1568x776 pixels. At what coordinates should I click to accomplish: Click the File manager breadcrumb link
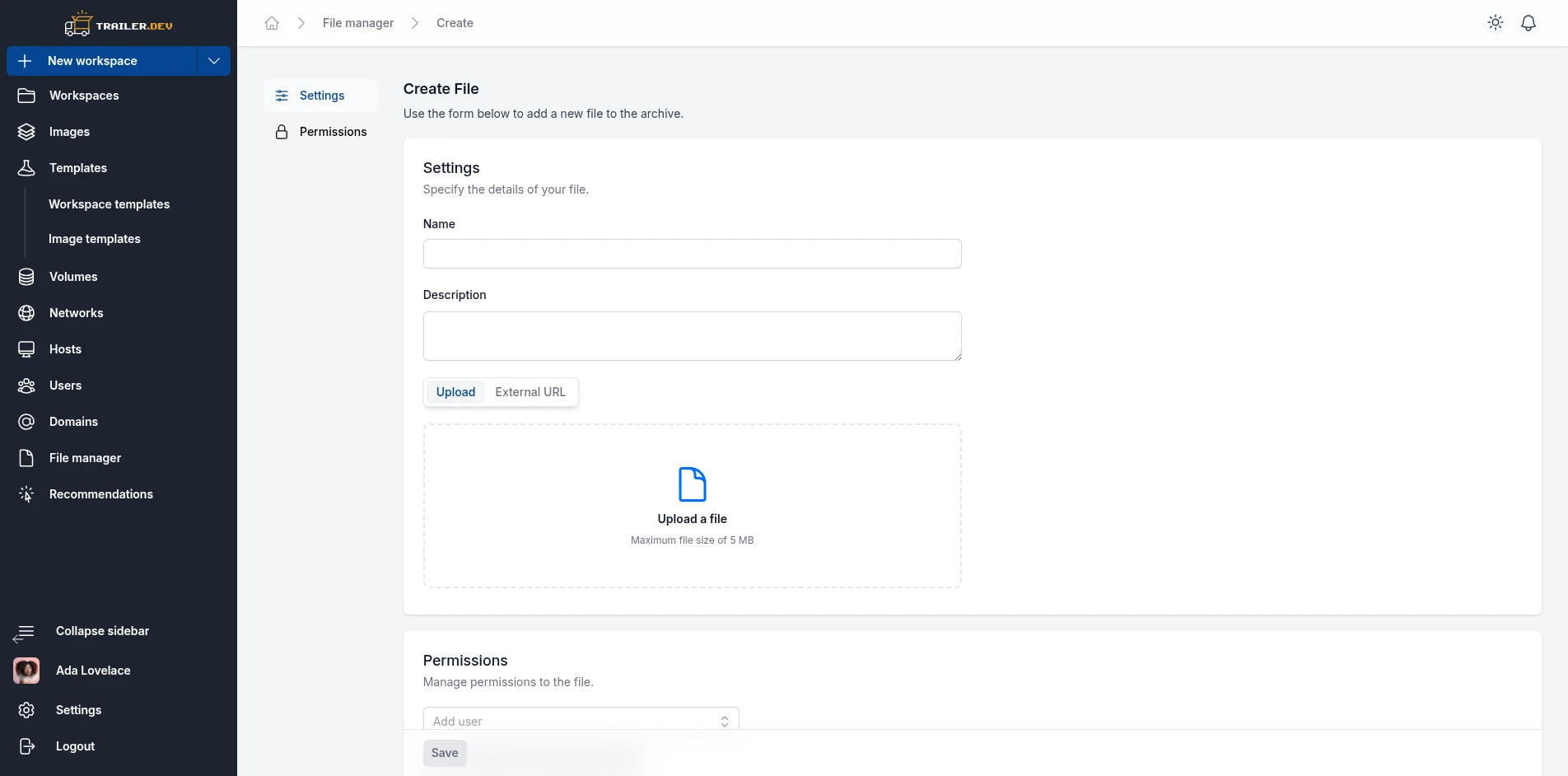pyautogui.click(x=358, y=23)
